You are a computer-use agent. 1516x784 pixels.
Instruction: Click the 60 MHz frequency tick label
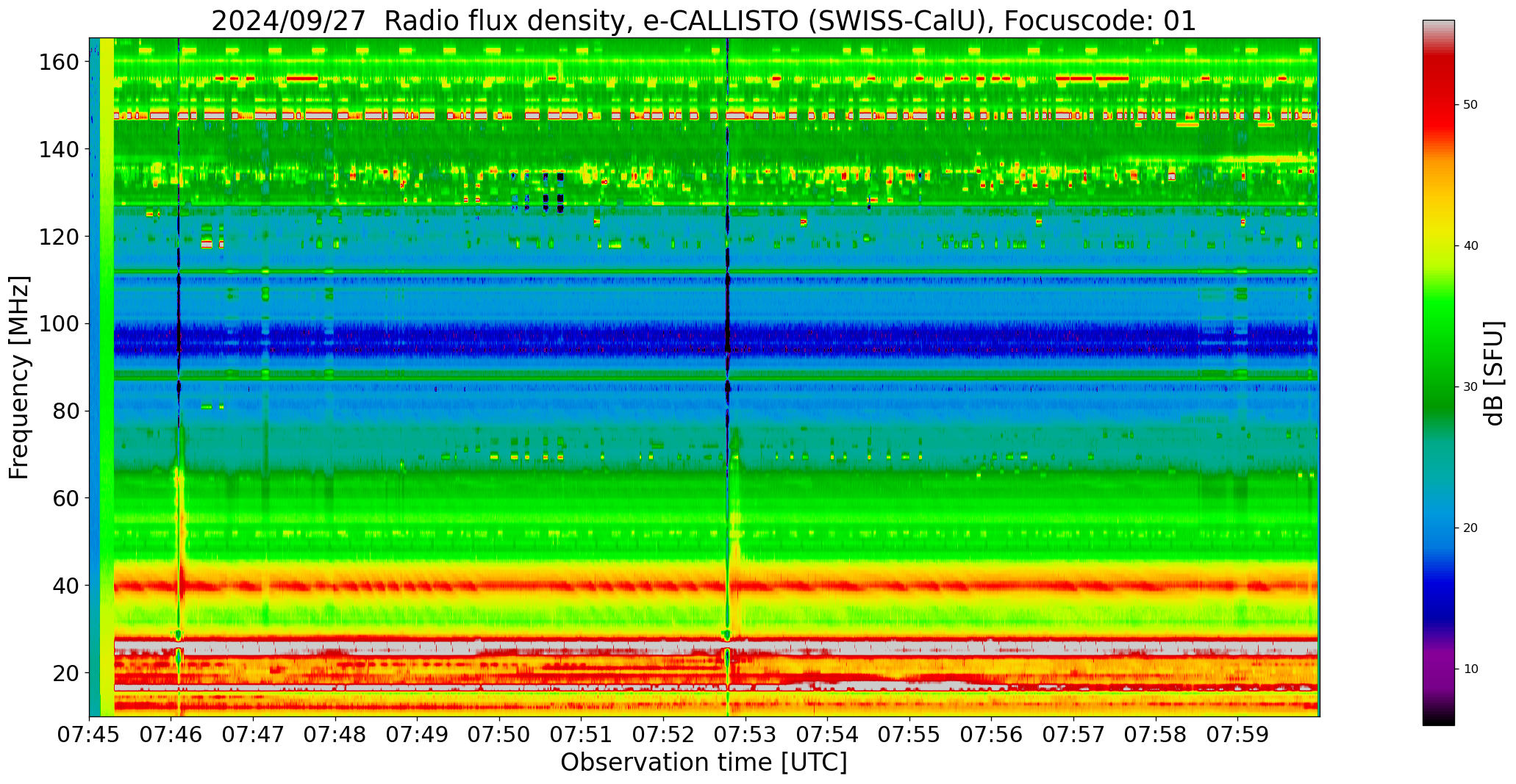(65, 498)
